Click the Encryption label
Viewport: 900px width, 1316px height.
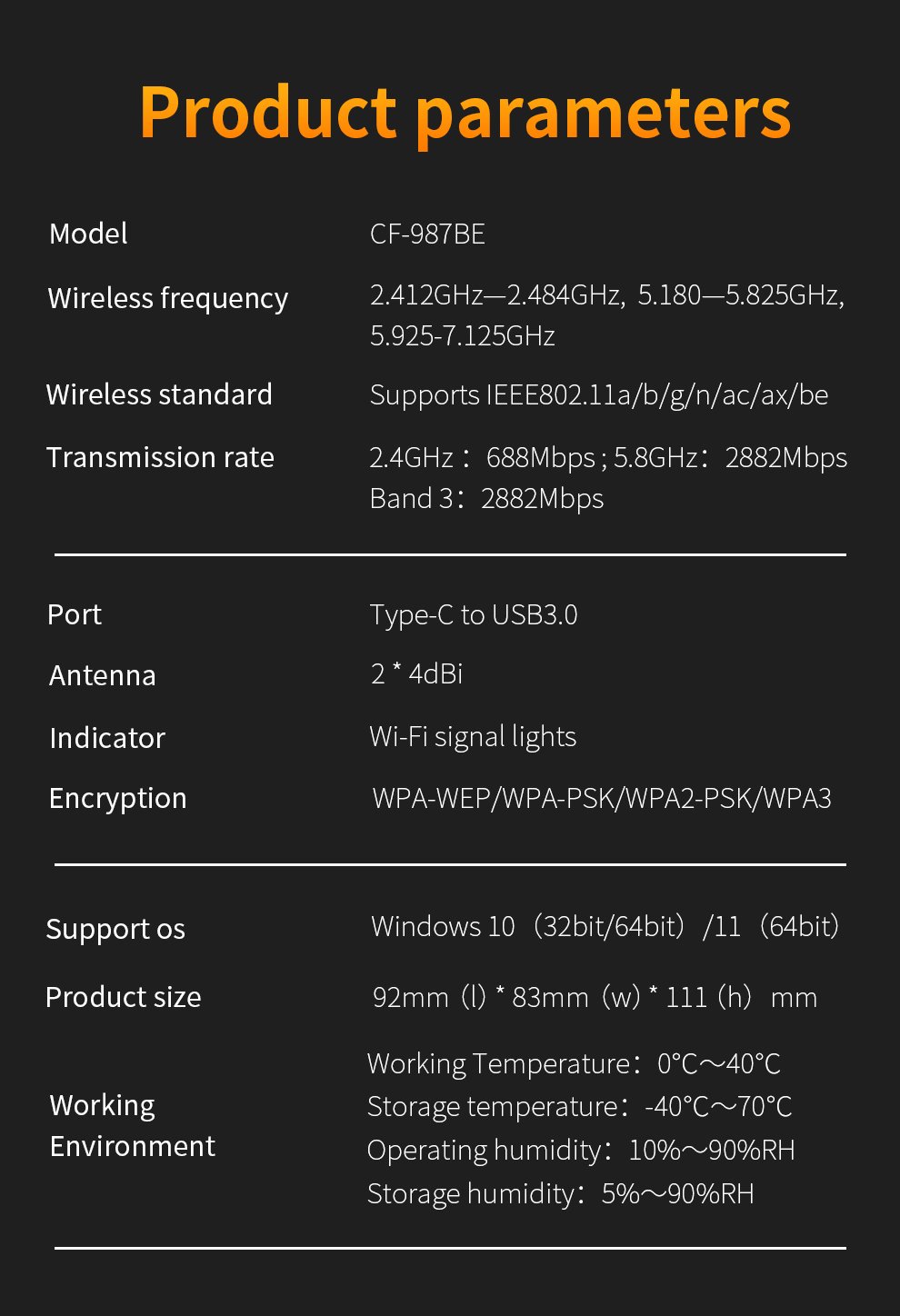click(x=118, y=798)
